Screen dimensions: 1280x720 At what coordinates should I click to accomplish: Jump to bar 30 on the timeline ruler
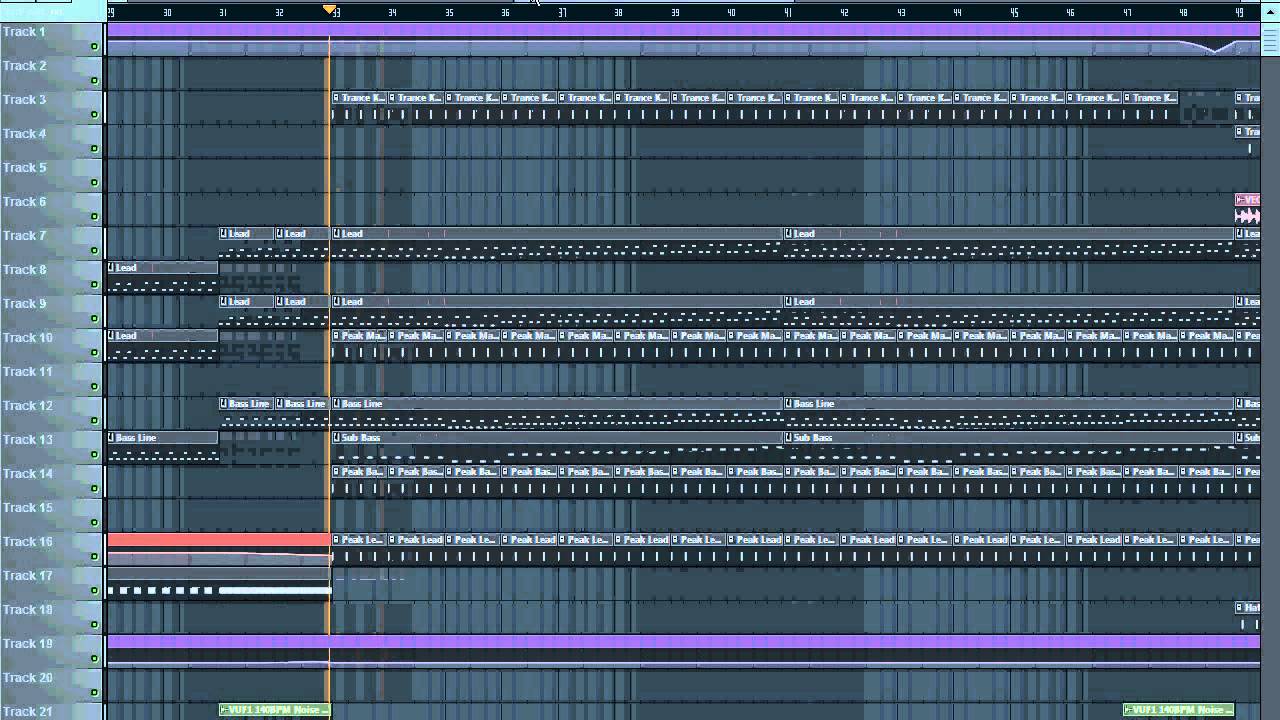[167, 12]
